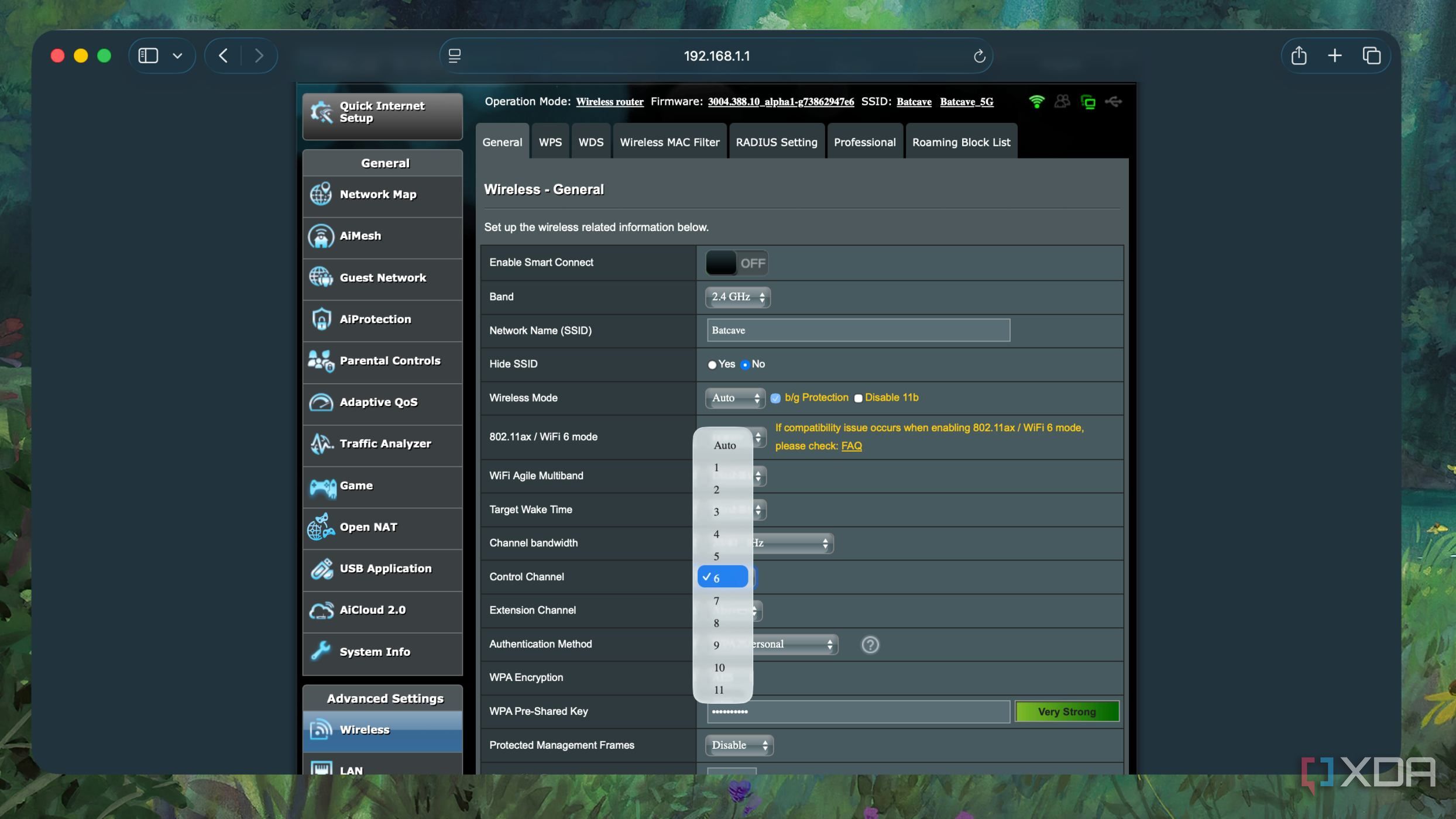This screenshot has height=819, width=1456.
Task: Open the Band 2.4 GHz dropdown
Action: tap(737, 297)
